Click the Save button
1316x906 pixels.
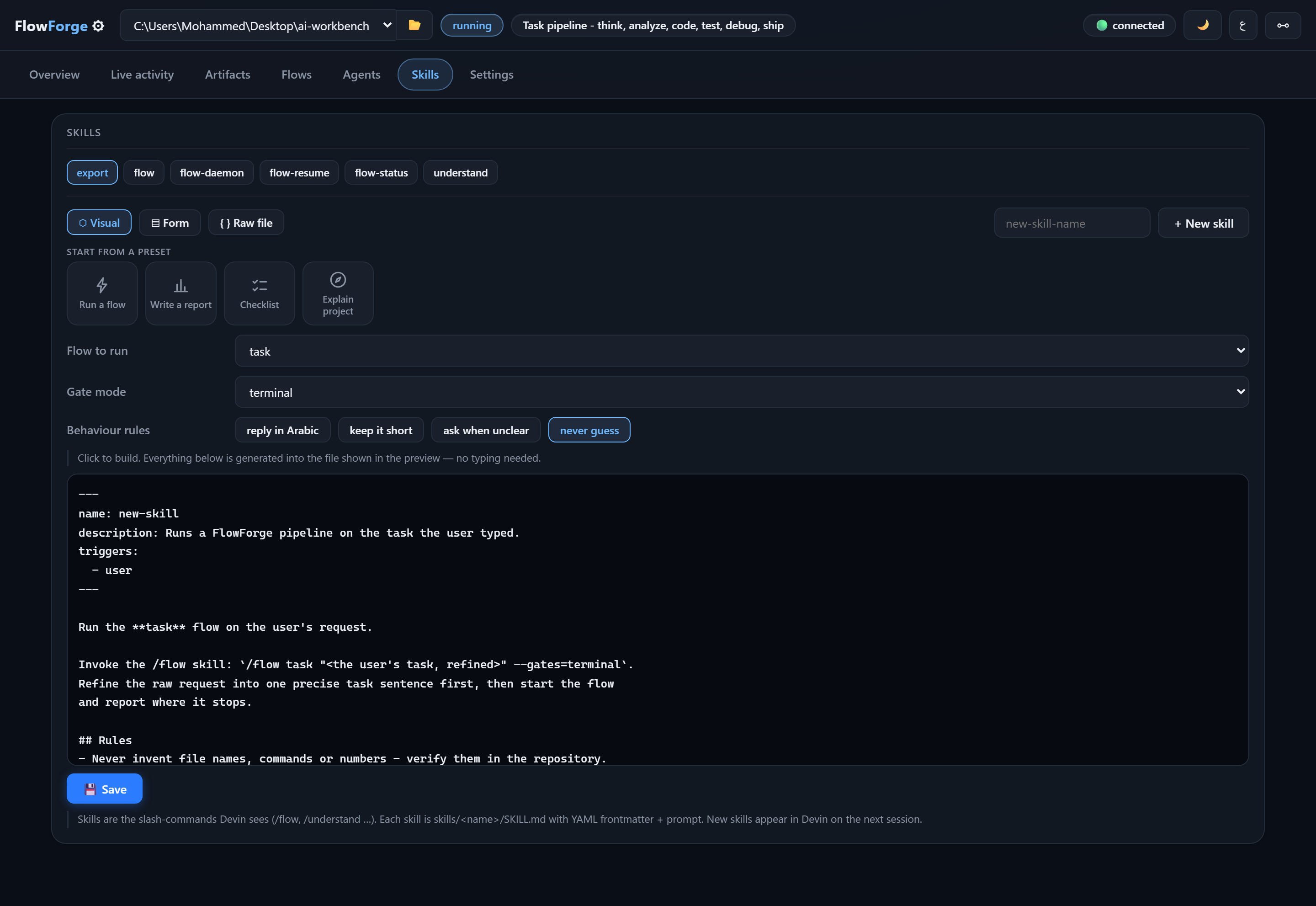(x=105, y=789)
